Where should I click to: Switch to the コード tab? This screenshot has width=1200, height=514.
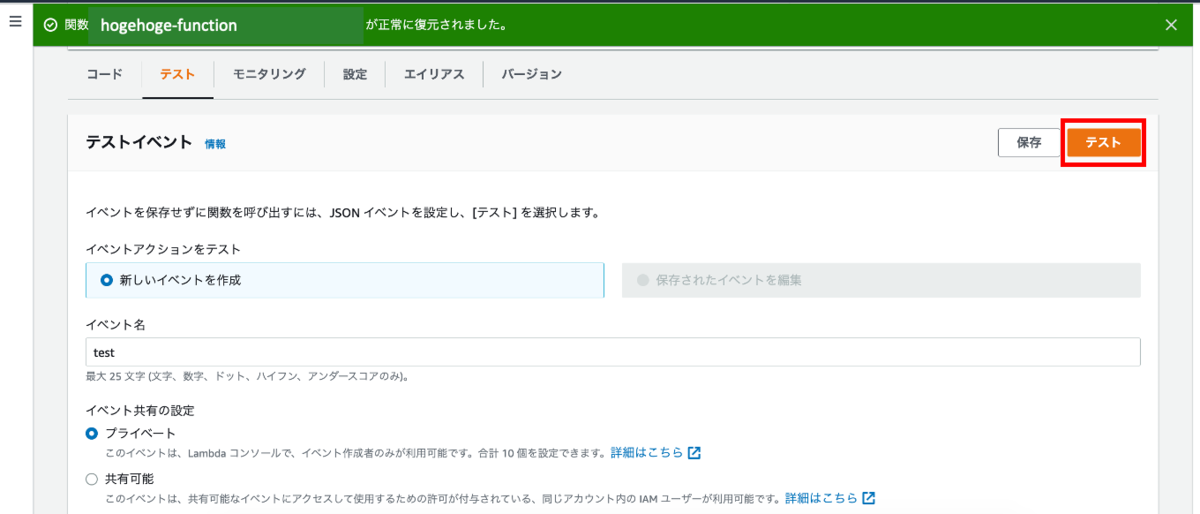[x=105, y=74]
